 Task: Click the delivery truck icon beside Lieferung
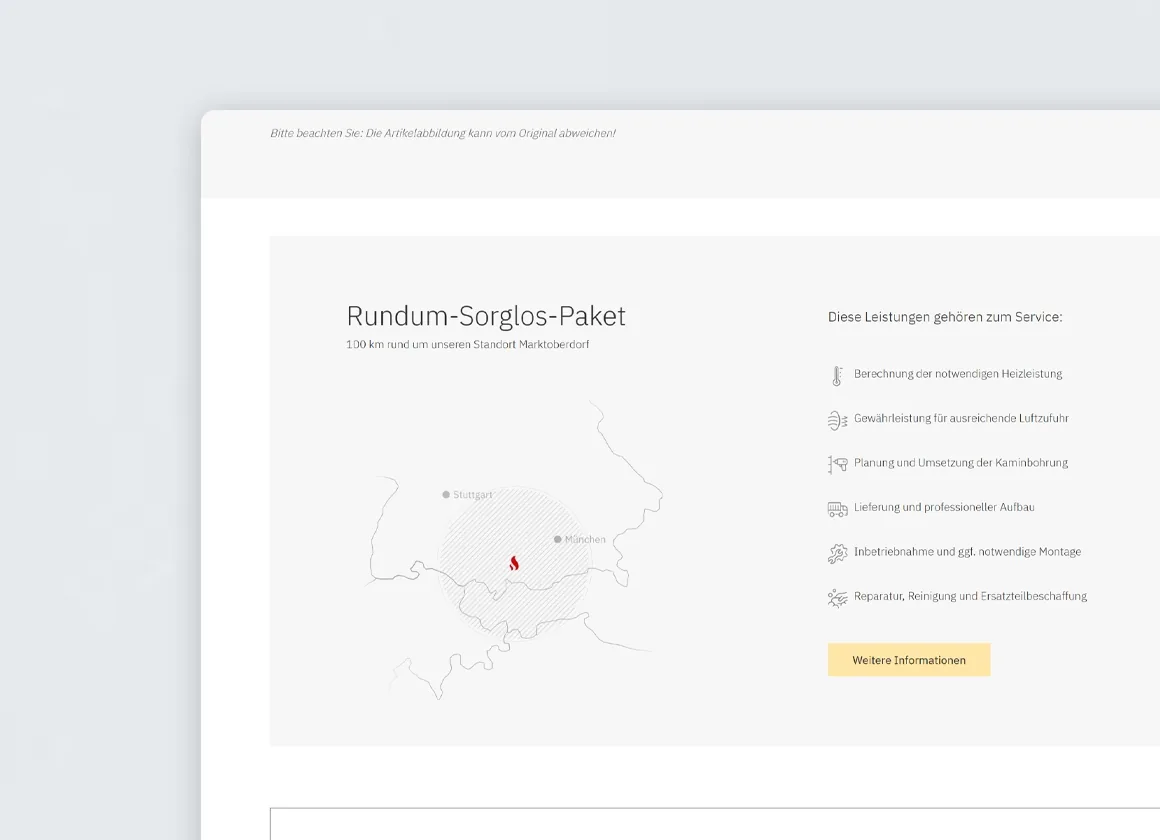point(837,508)
